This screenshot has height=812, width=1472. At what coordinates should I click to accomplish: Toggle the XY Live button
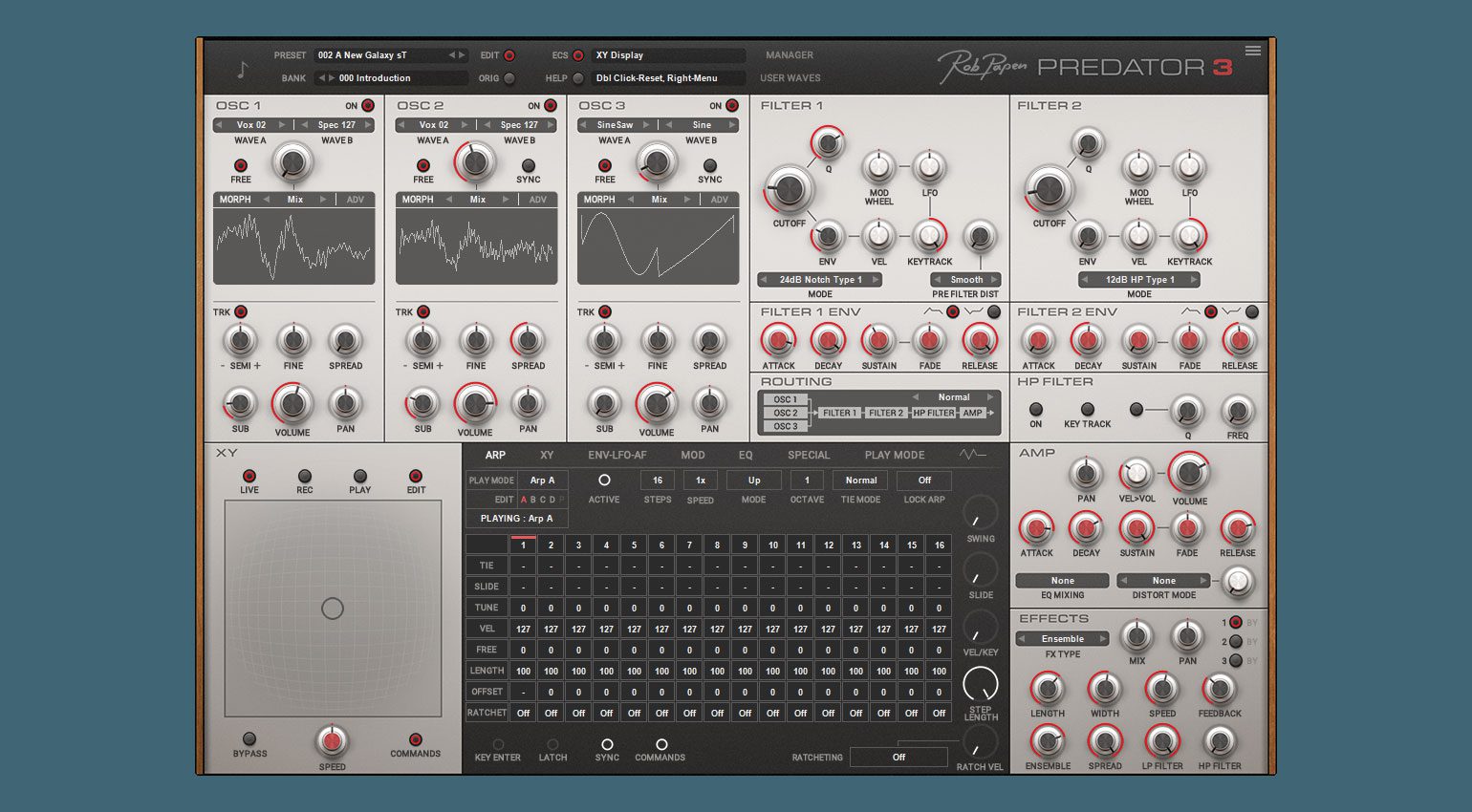249,476
